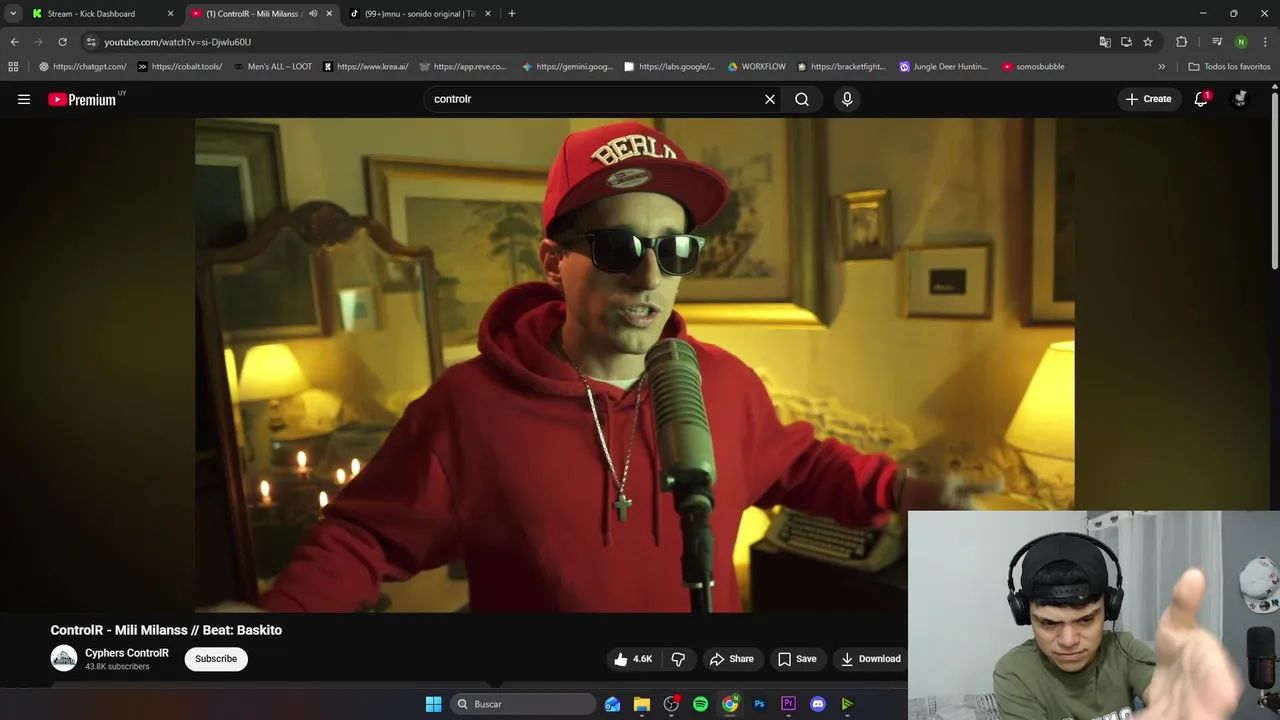
Task: Open the chatgpt.com bookmark
Action: point(83,67)
